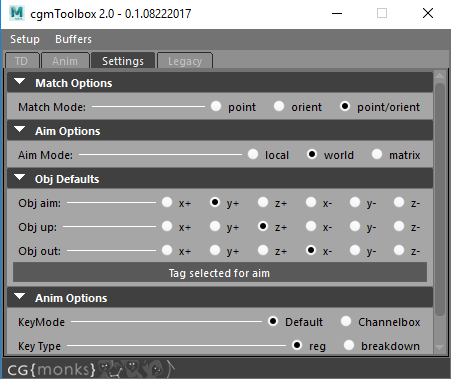Set Aim Mode to world
This screenshot has height=379, width=451.
click(x=312, y=154)
